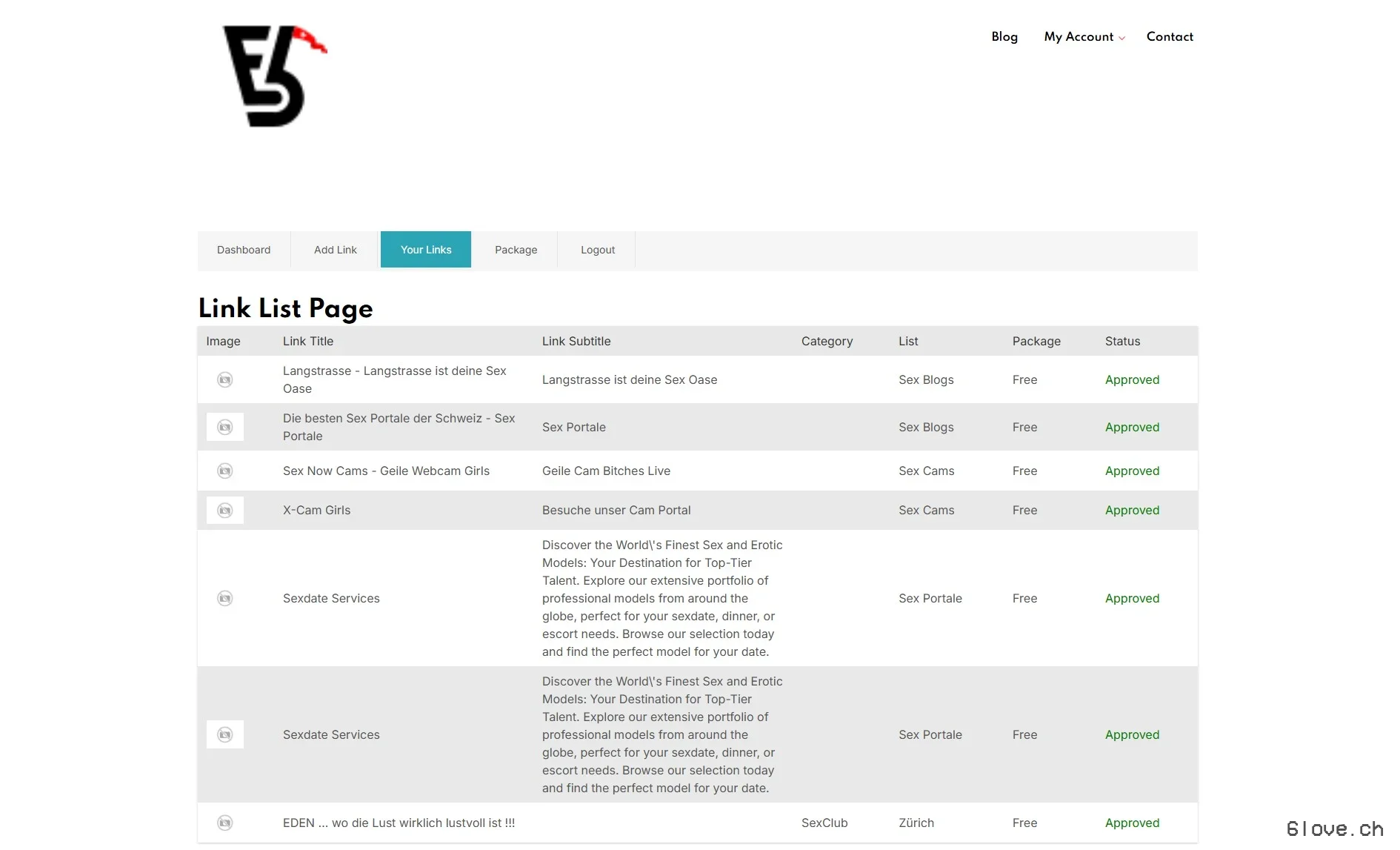
Task: Click the Package column header
Action: coord(1036,341)
